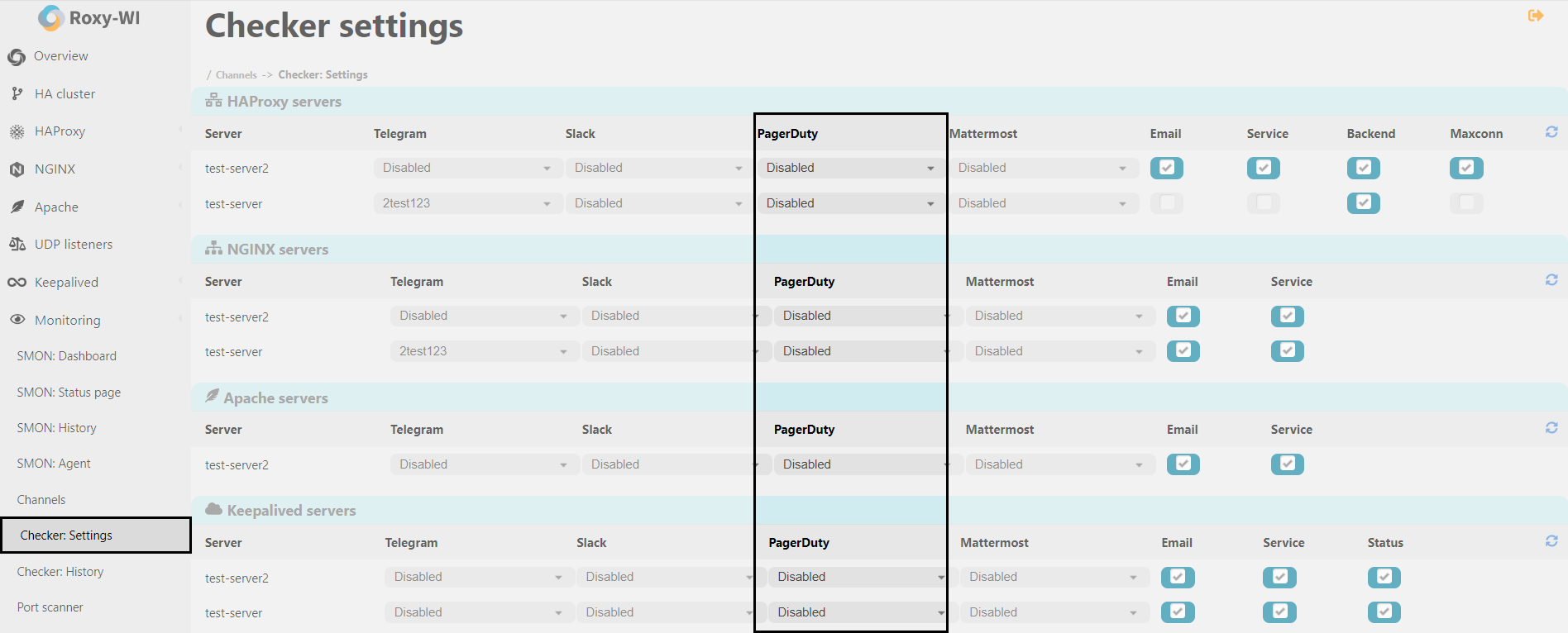
Task: Open HA cluster menu item
Action: pyautogui.click(x=65, y=94)
